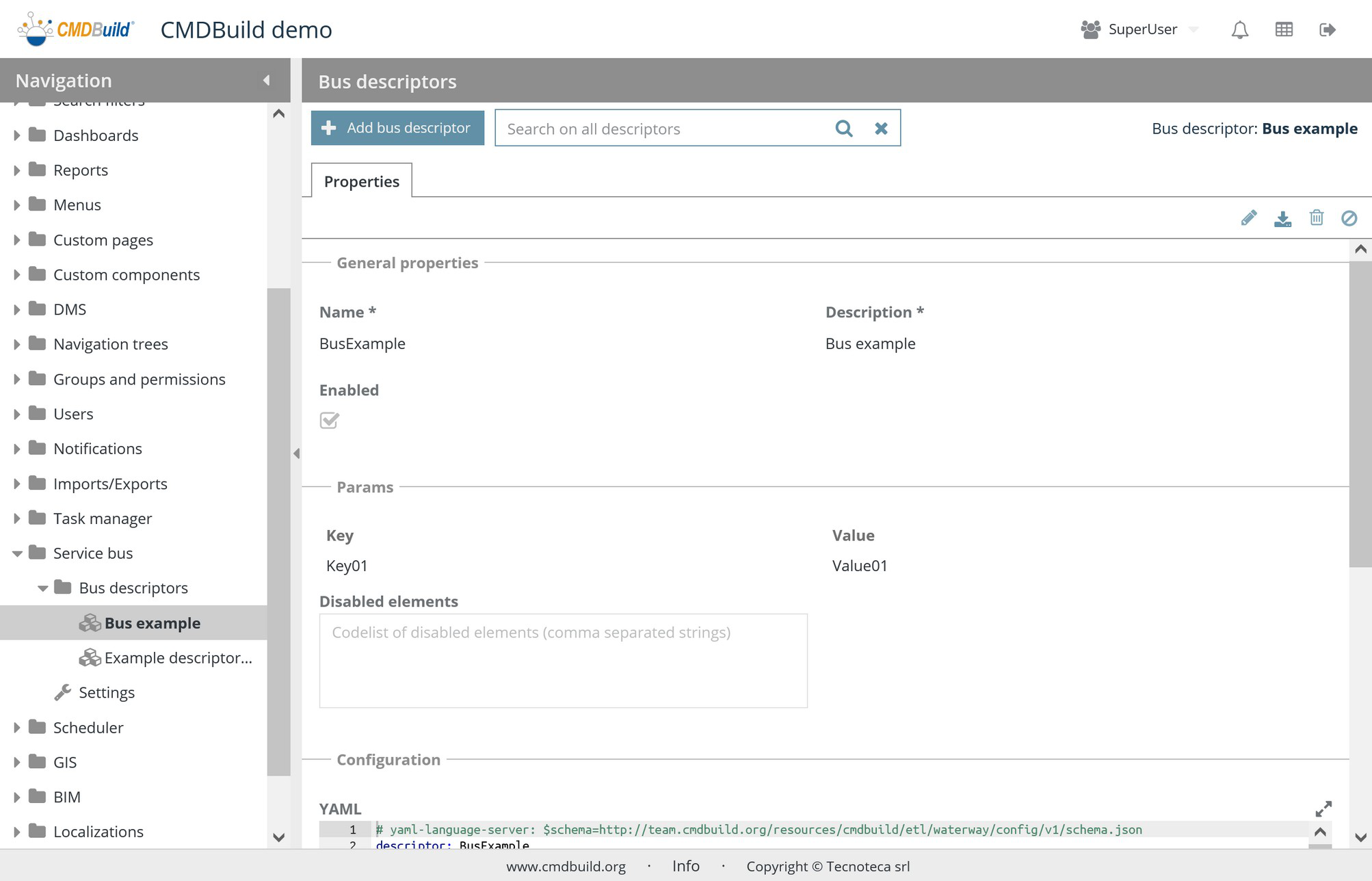
Task: Expand the YAML editor fullscreen
Action: click(1323, 808)
